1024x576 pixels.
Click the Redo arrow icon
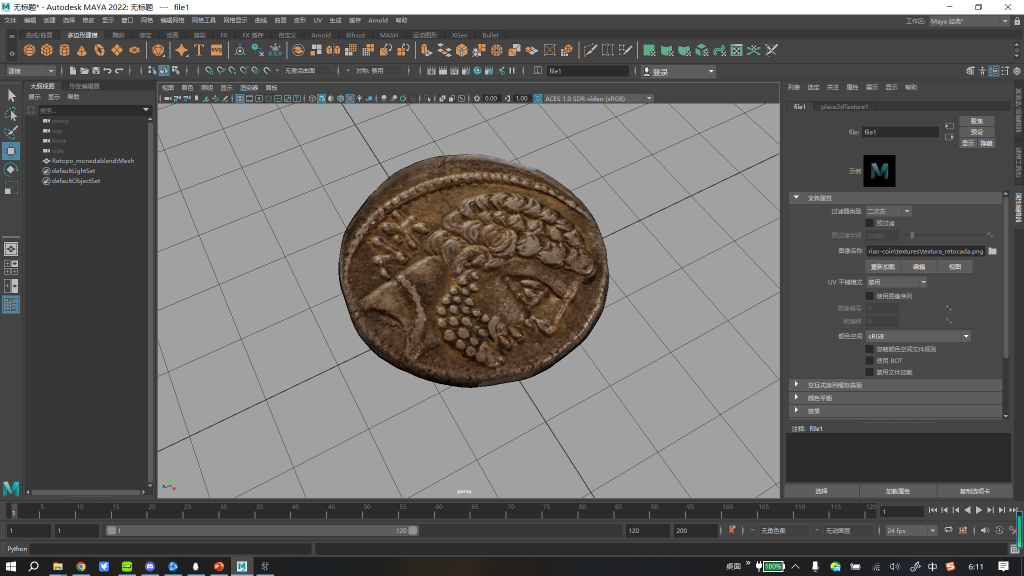pyautogui.click(x=119, y=71)
